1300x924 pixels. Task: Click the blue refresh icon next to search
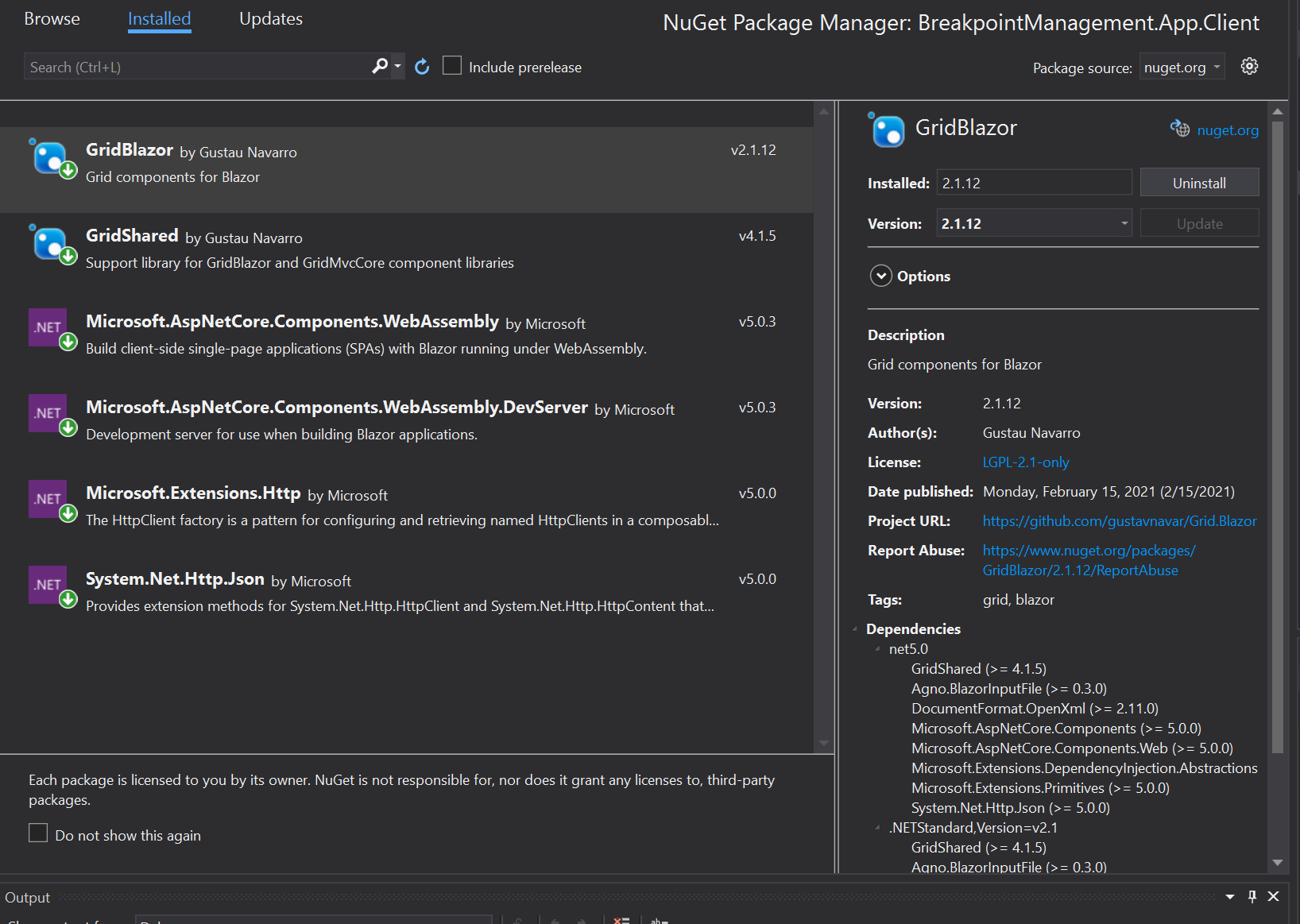[422, 66]
